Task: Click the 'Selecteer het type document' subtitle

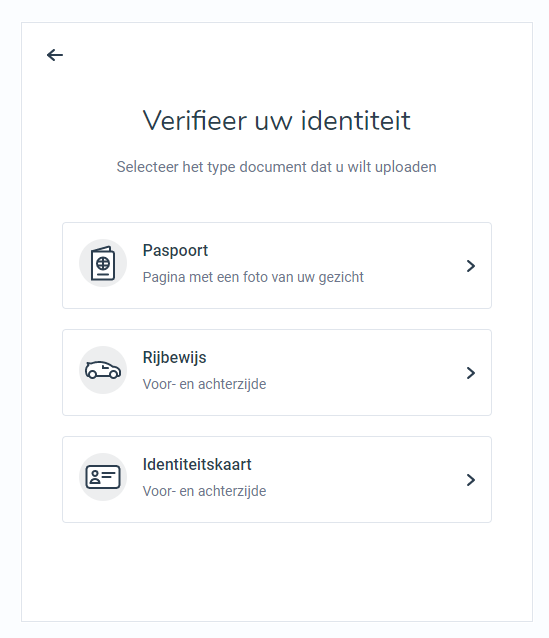Action: [276, 167]
